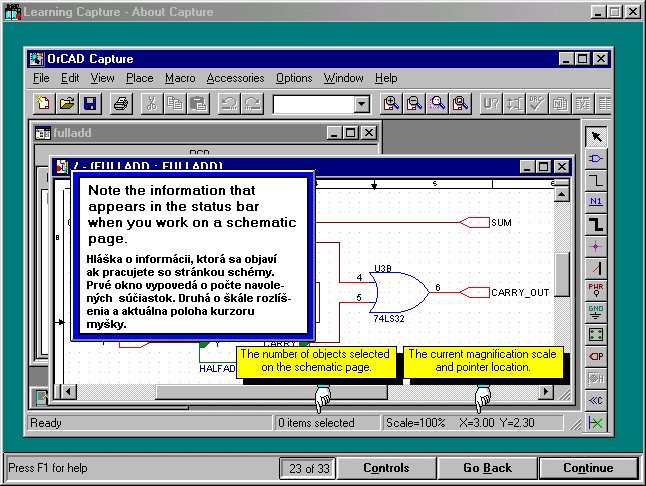Screen dimensions: 646x486
Task: Click the Print toolbar icon
Action: 120,103
